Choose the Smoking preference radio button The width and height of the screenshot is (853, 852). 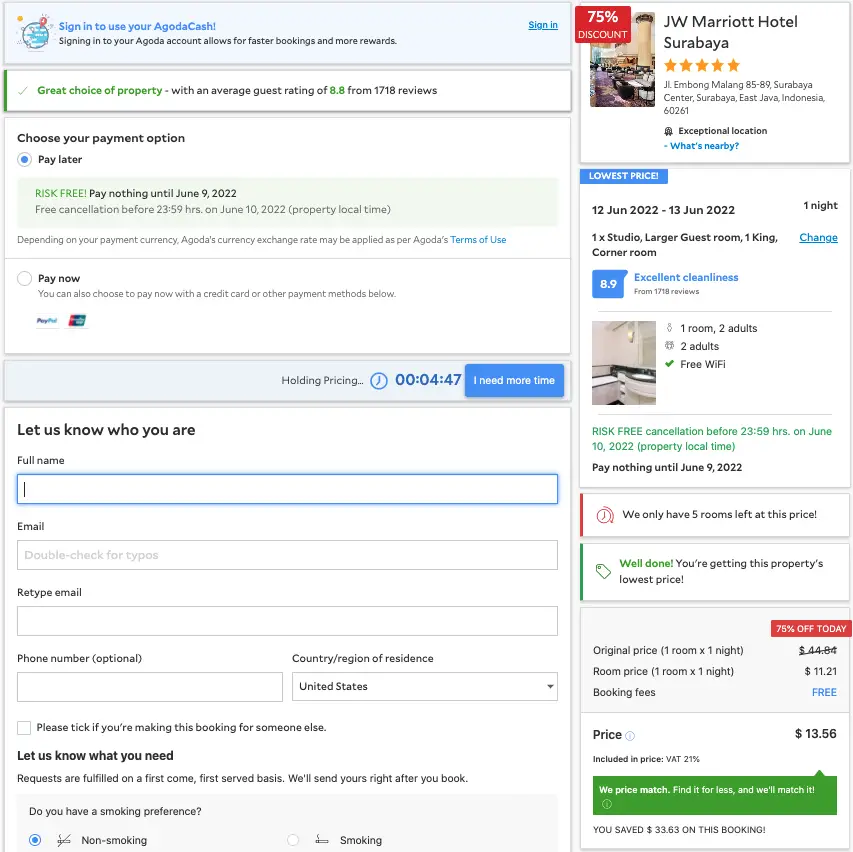(x=293, y=841)
